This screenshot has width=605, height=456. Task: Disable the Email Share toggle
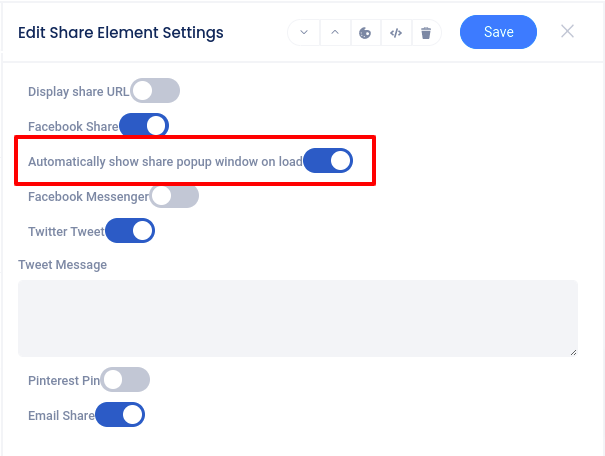[x=120, y=414]
